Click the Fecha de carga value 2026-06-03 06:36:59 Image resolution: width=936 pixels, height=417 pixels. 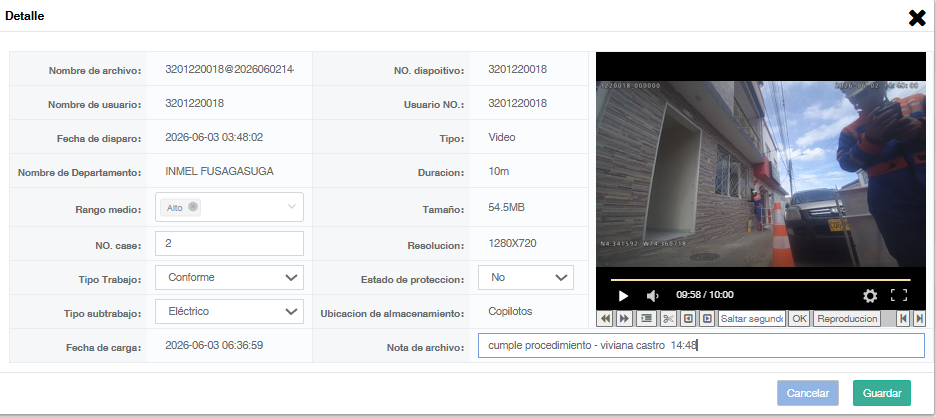click(x=214, y=345)
